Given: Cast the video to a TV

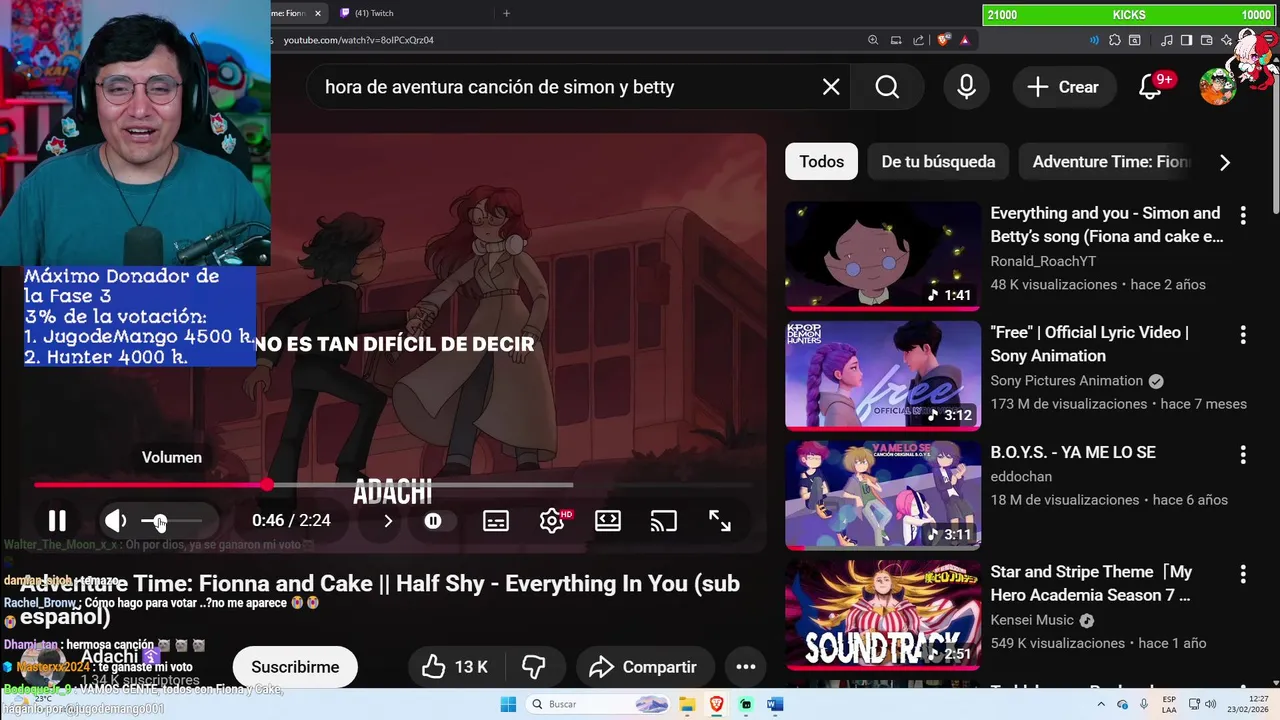Looking at the screenshot, I should [664, 521].
